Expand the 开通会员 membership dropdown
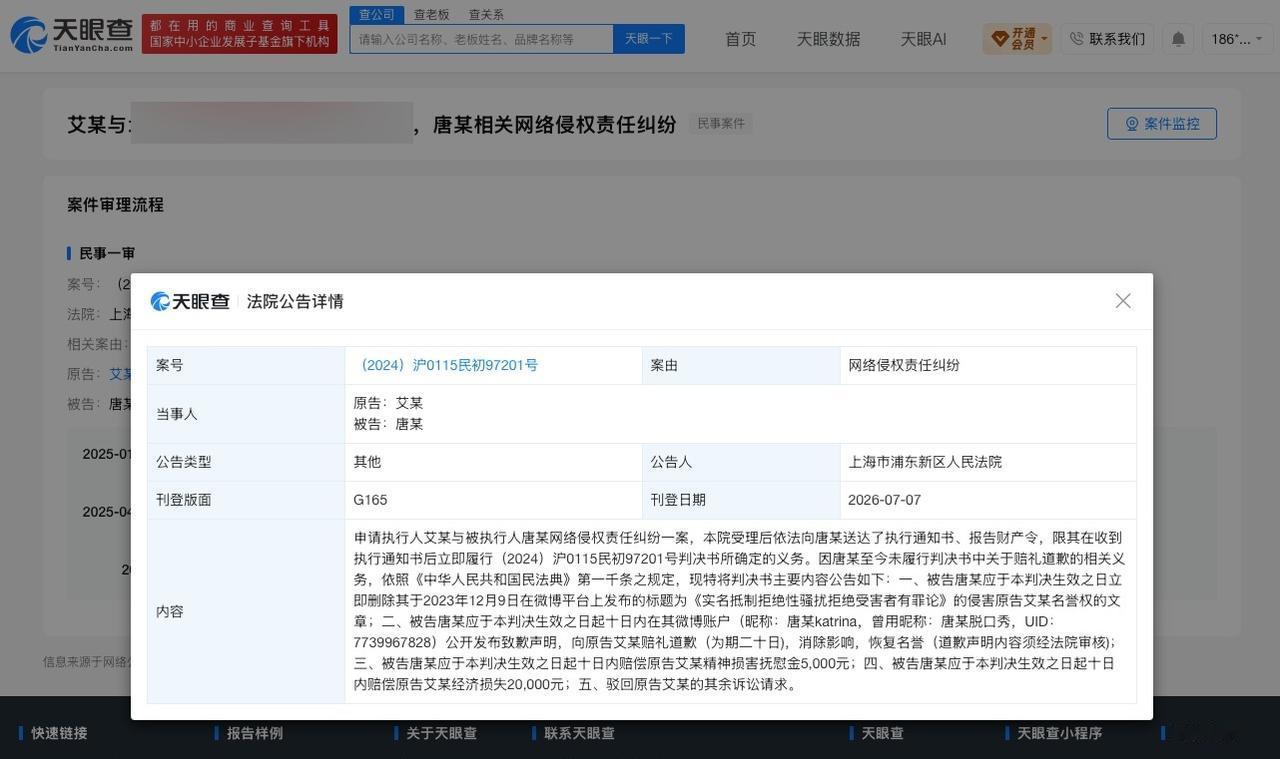The image size is (1280, 759). [1017, 39]
